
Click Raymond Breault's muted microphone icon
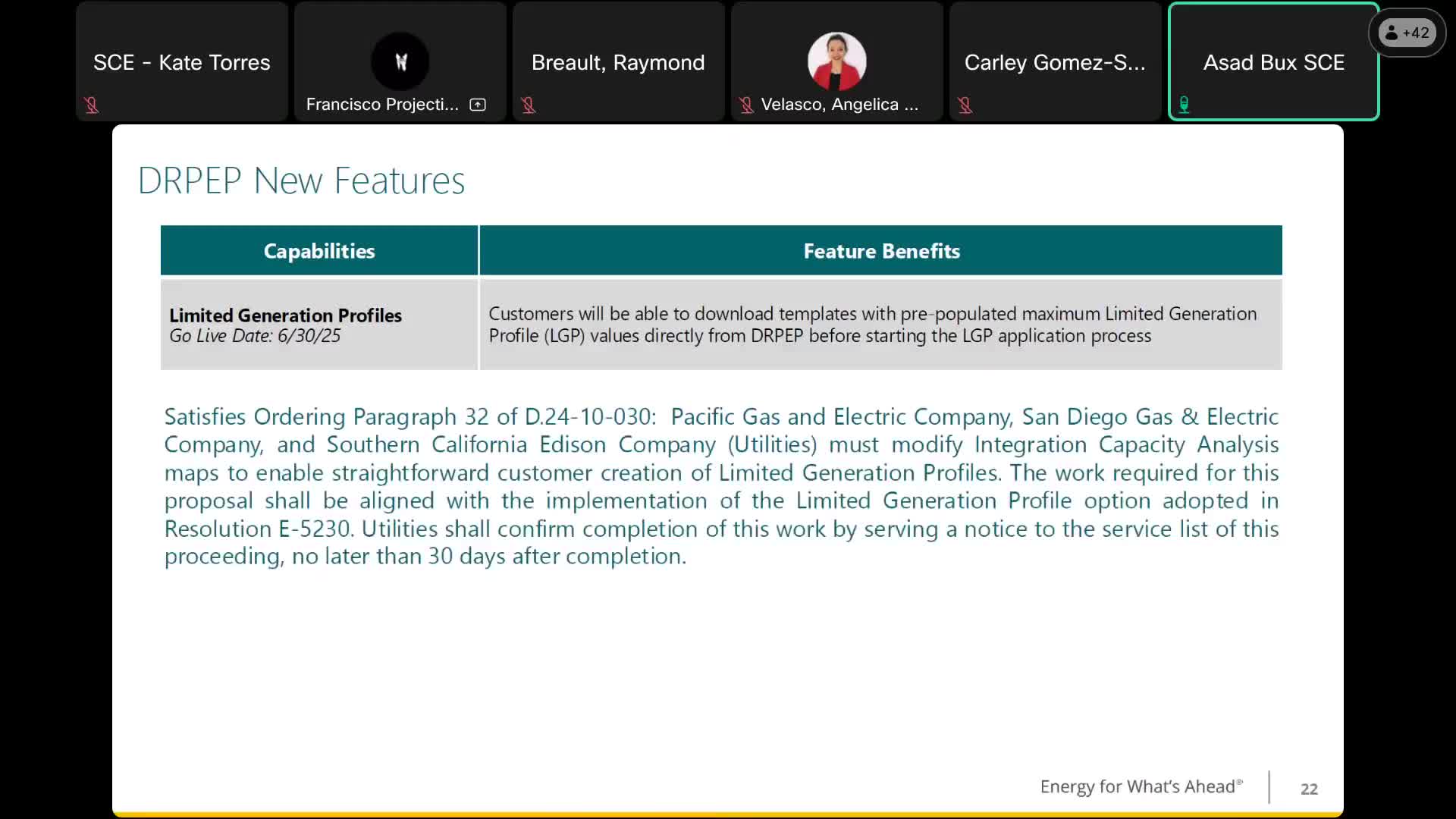[x=529, y=105]
